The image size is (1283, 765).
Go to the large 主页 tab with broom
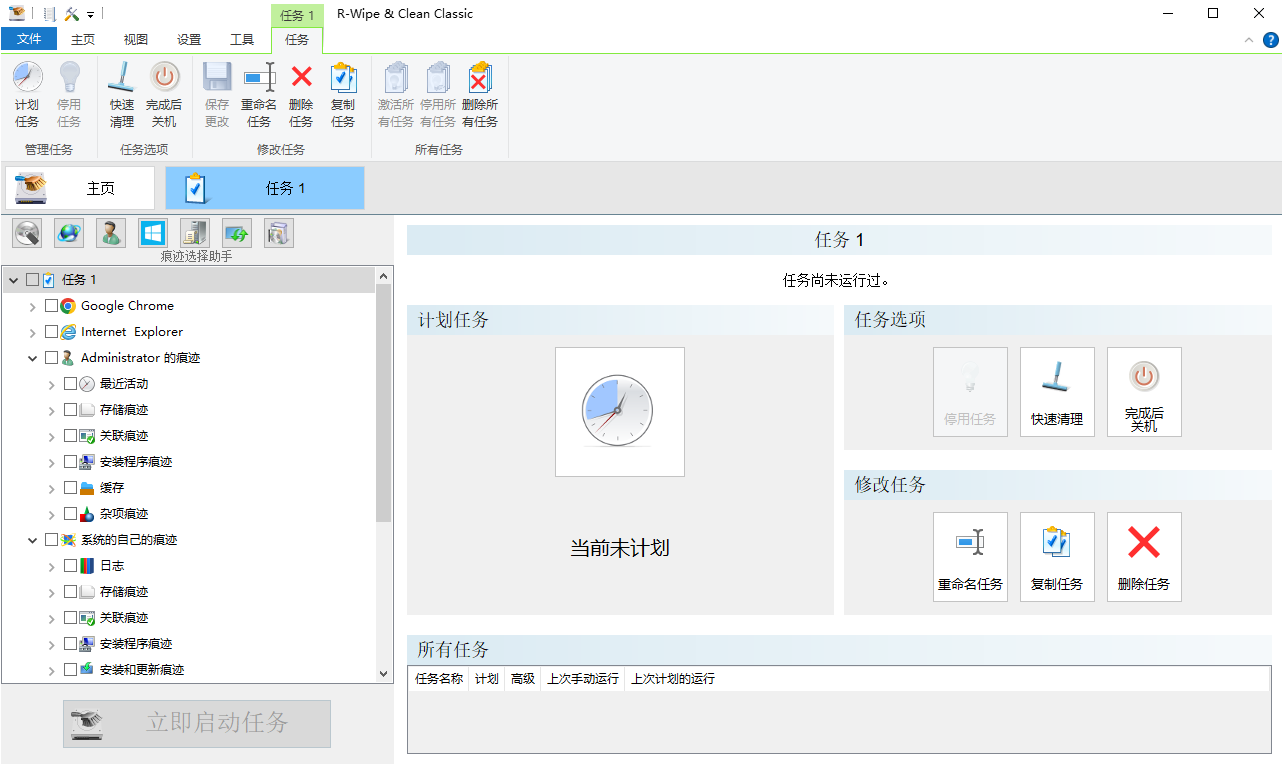click(x=80, y=188)
